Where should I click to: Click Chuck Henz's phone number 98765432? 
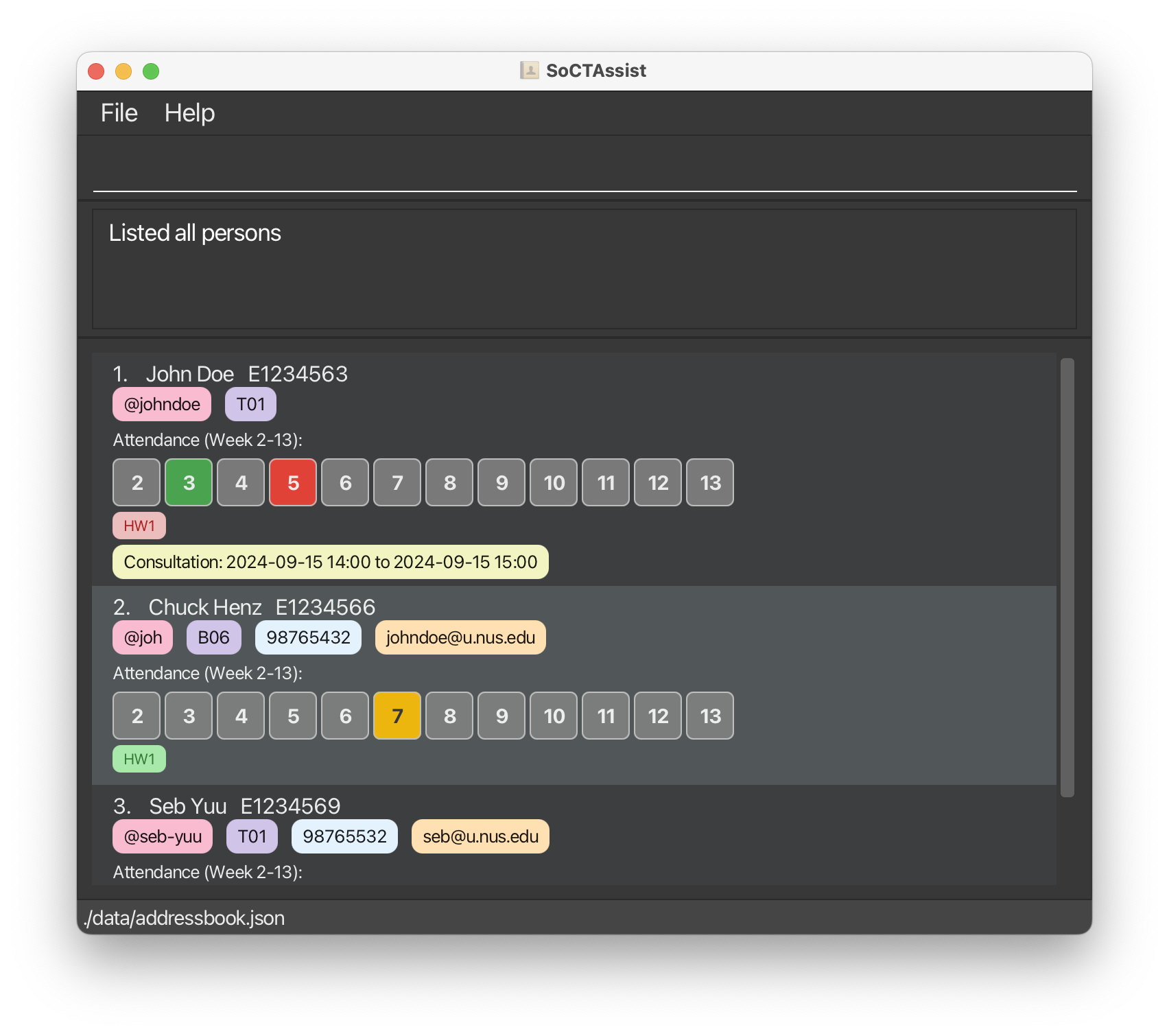308,637
